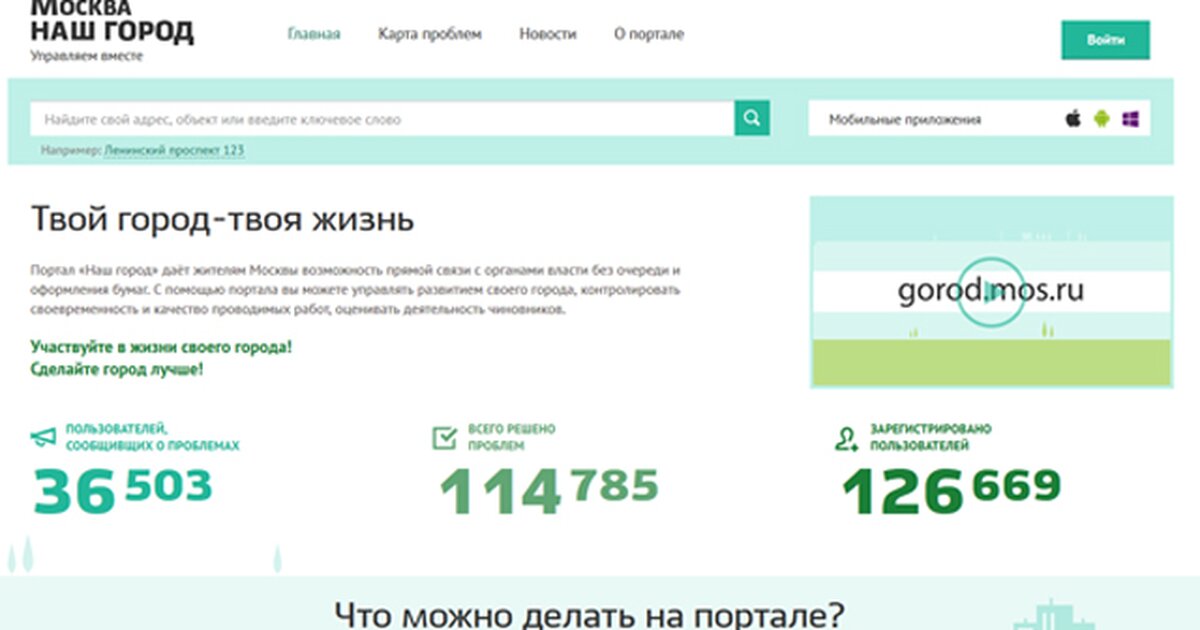The image size is (1200, 630).
Task: Click the checkmark icon for solved problems
Action: pyautogui.click(x=444, y=437)
